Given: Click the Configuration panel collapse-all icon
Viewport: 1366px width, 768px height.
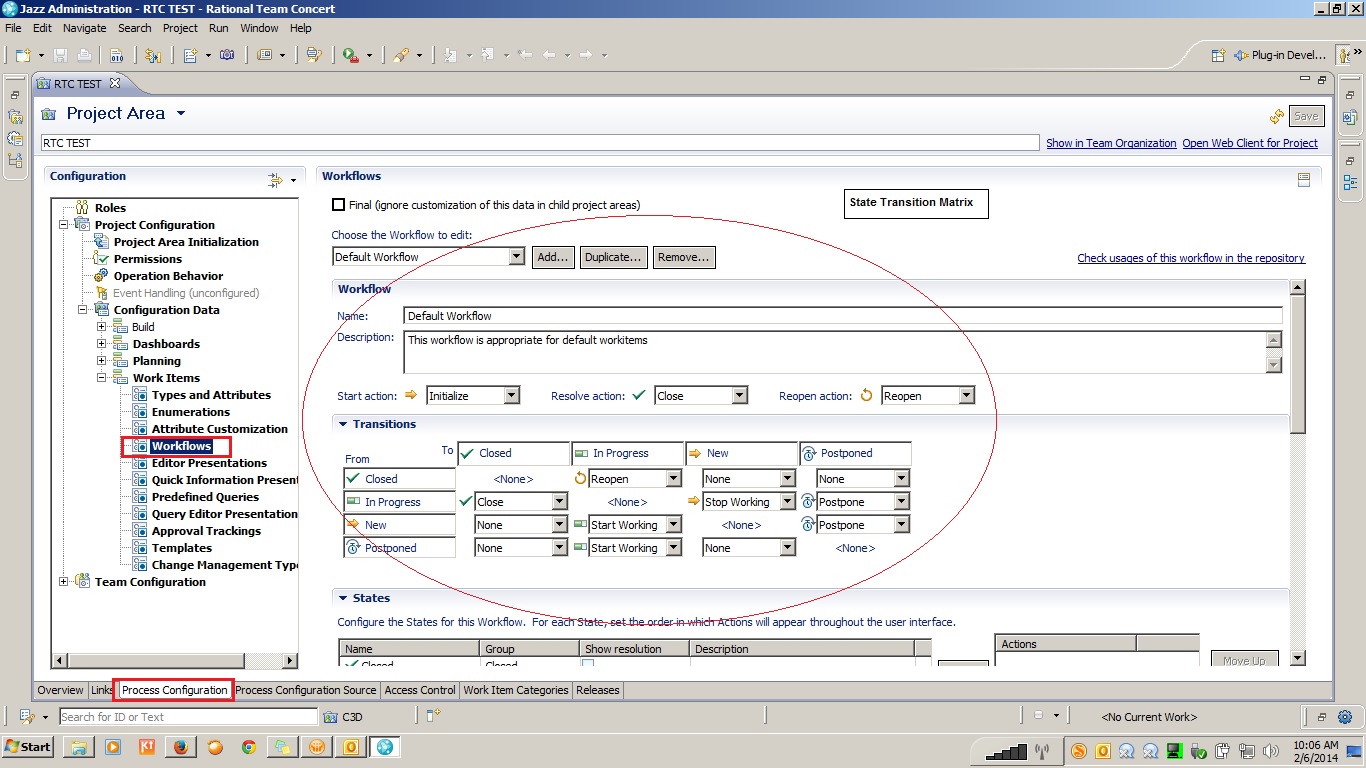Looking at the screenshot, I should 275,180.
